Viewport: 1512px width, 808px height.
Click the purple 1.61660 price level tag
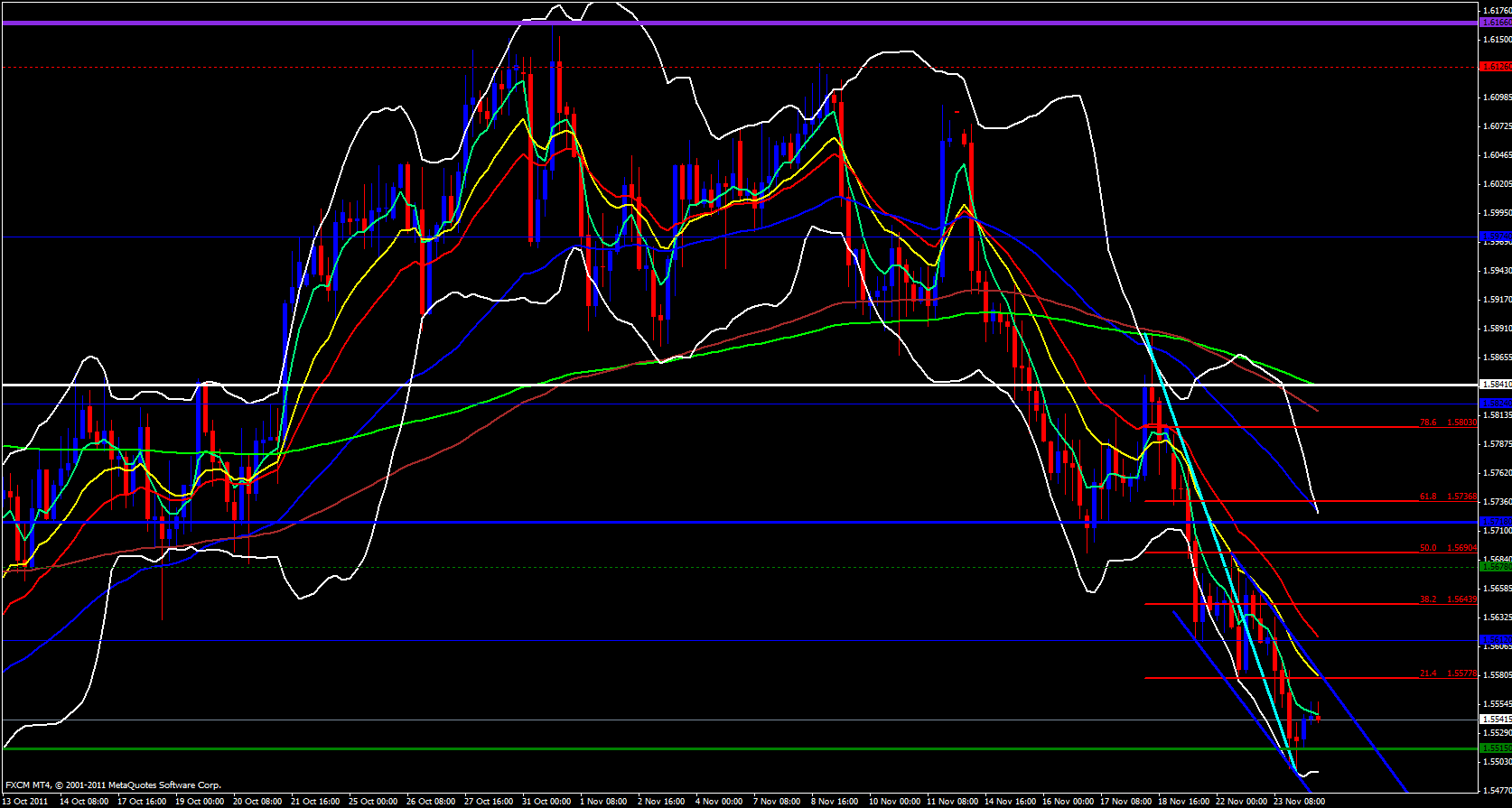pyautogui.click(x=1495, y=23)
